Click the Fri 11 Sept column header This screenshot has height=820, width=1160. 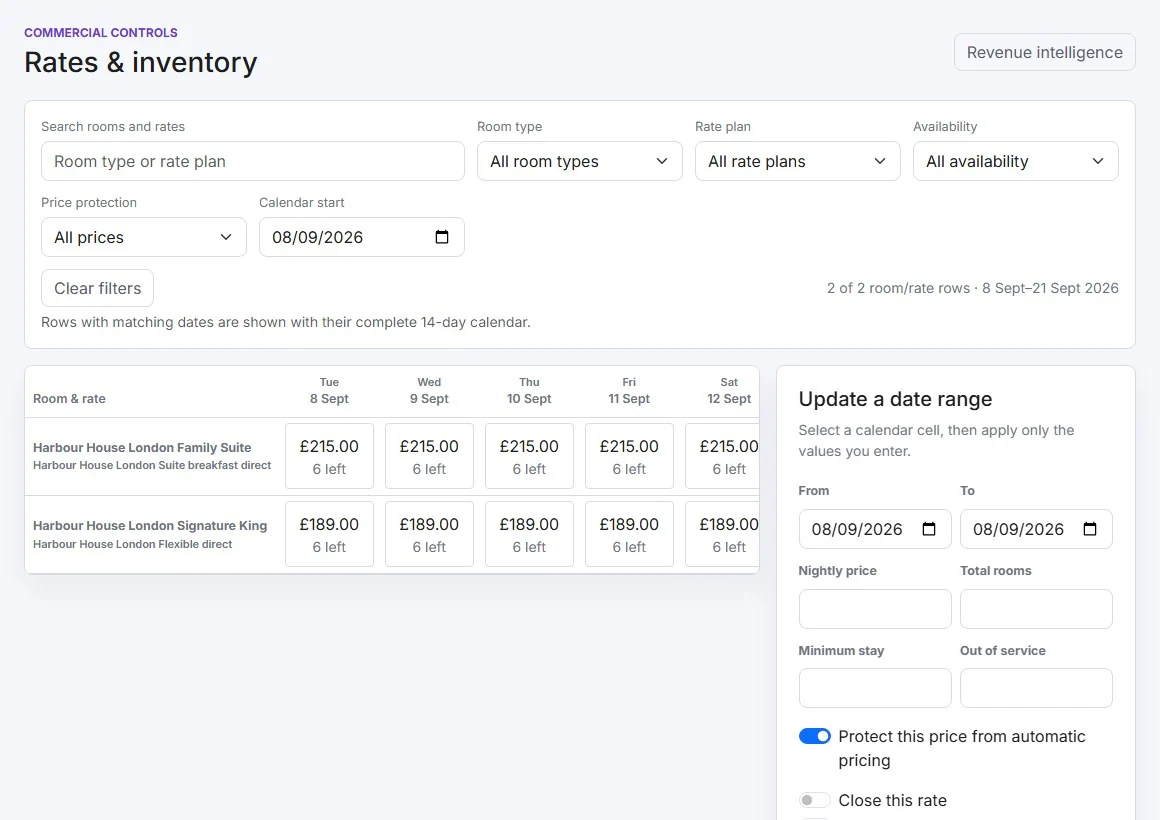(x=629, y=391)
